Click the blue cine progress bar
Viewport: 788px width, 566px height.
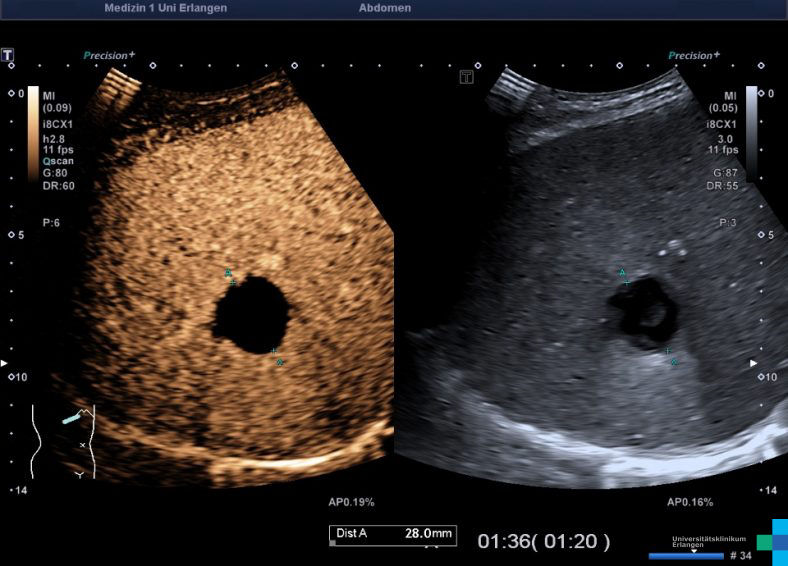click(x=686, y=556)
